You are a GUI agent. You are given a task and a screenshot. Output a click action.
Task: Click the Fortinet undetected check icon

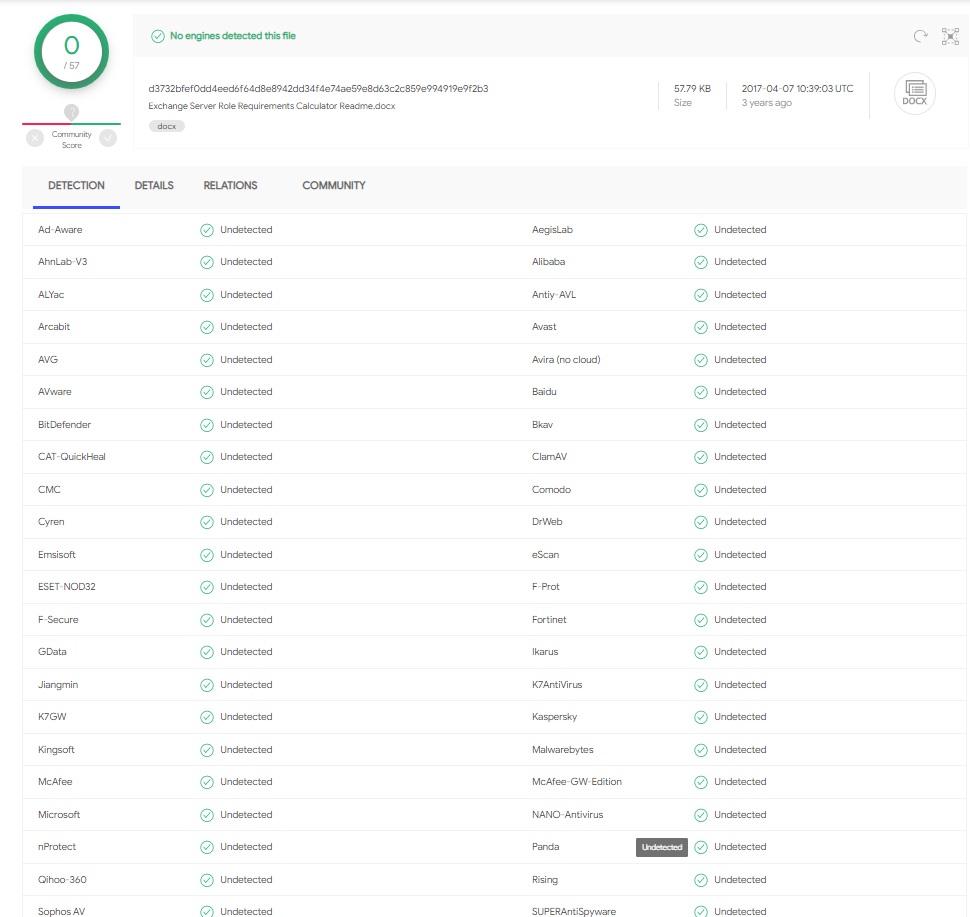click(700, 620)
